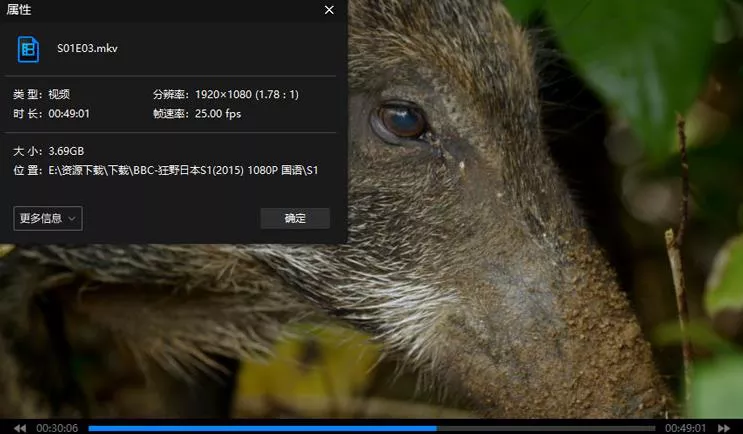Click the elapsed time 00:30:06 label

coord(57,427)
